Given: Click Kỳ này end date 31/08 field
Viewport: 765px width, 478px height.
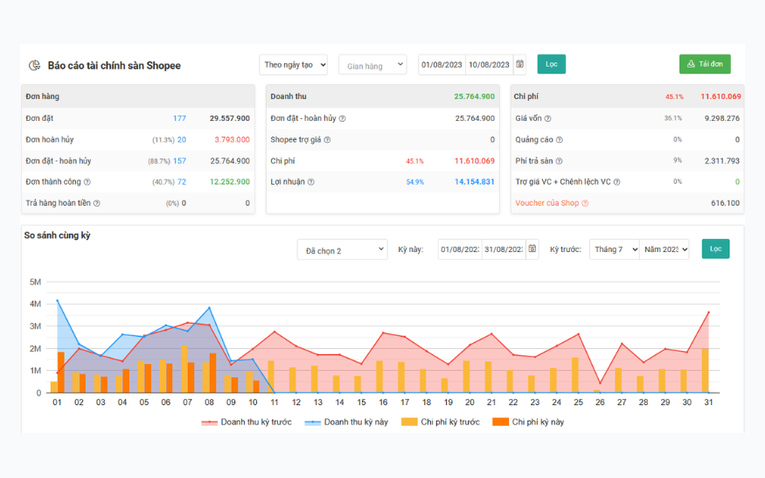Looking at the screenshot, I should coord(503,249).
